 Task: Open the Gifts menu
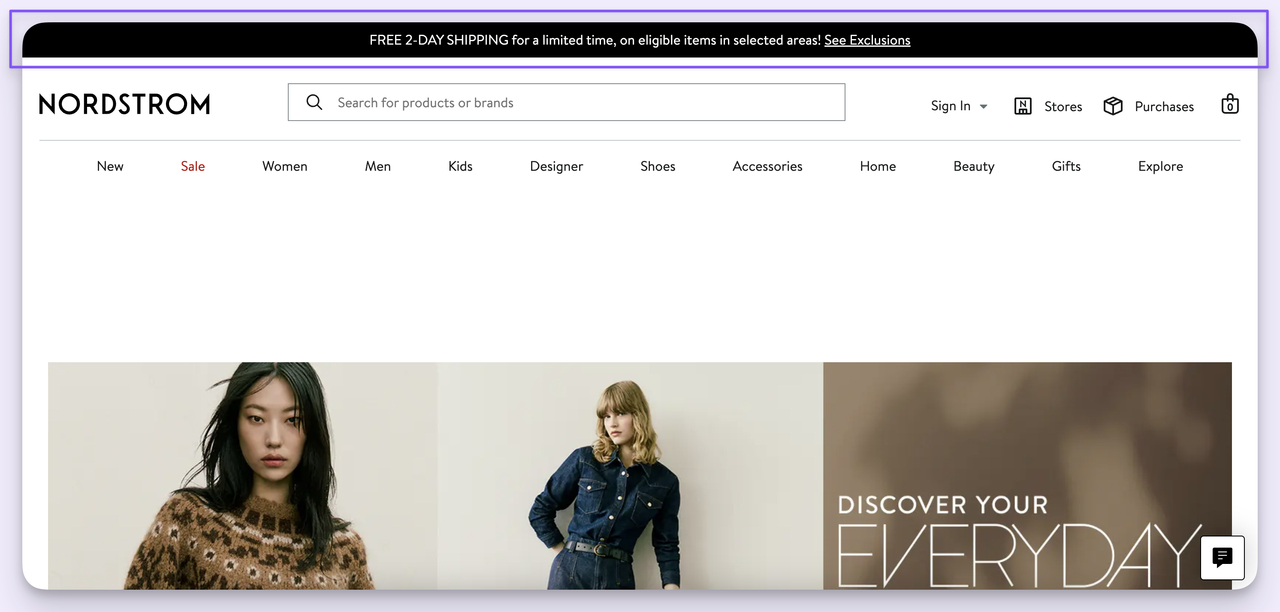(x=1066, y=166)
